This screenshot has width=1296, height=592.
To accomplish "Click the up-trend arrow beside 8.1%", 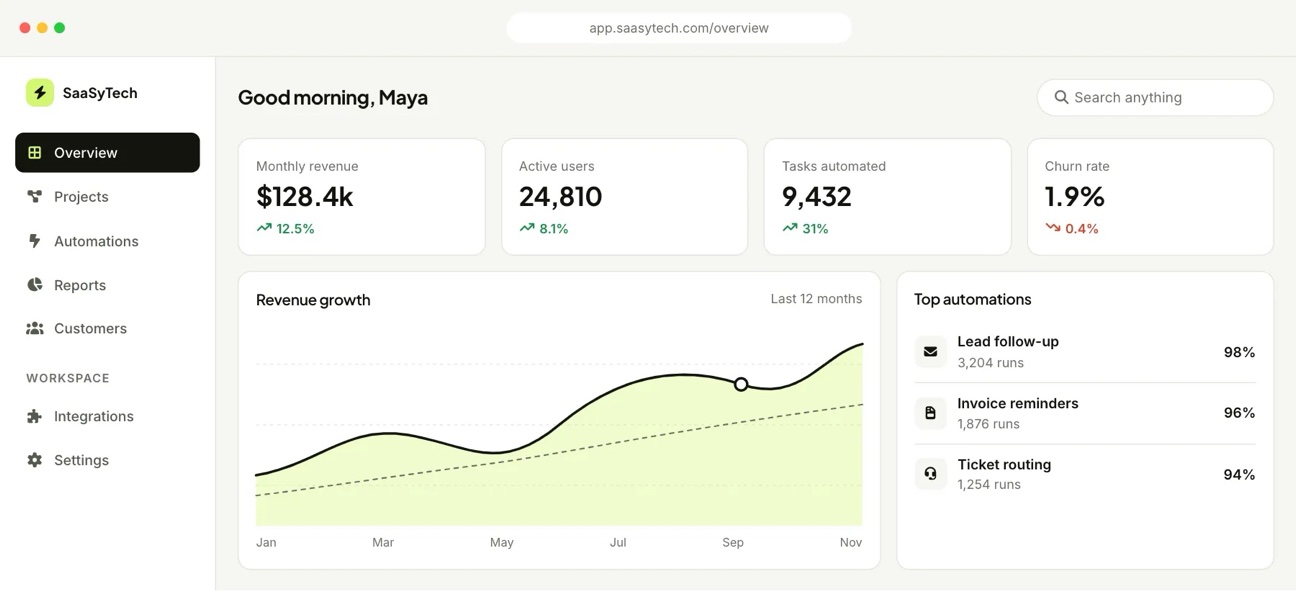I will point(527,228).
